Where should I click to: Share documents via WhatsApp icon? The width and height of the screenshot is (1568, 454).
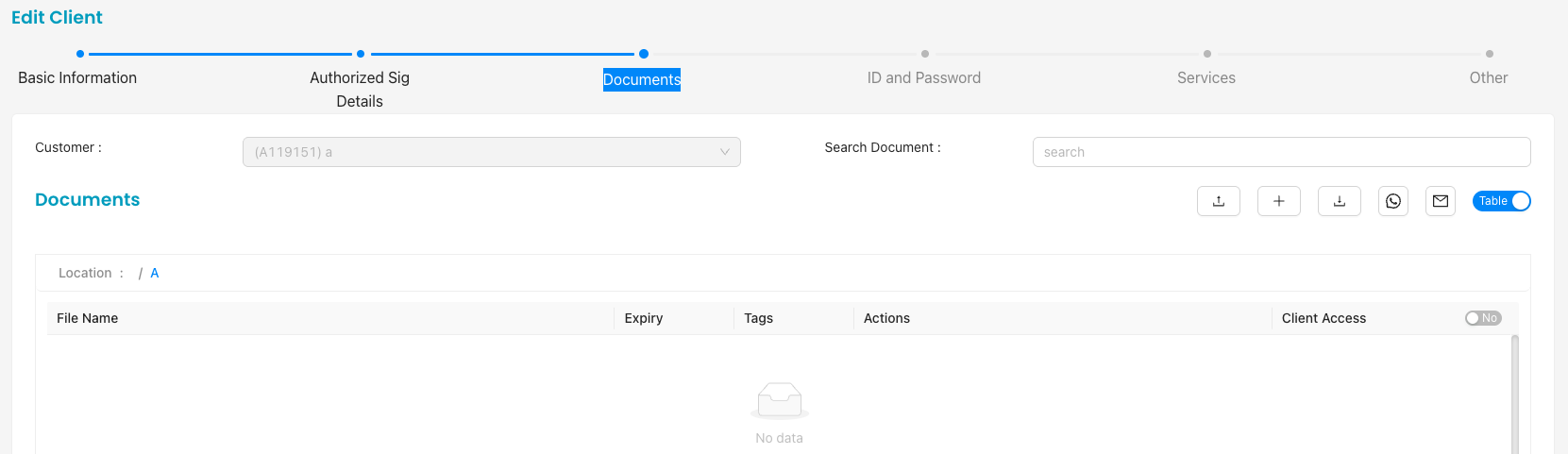[1393, 201]
